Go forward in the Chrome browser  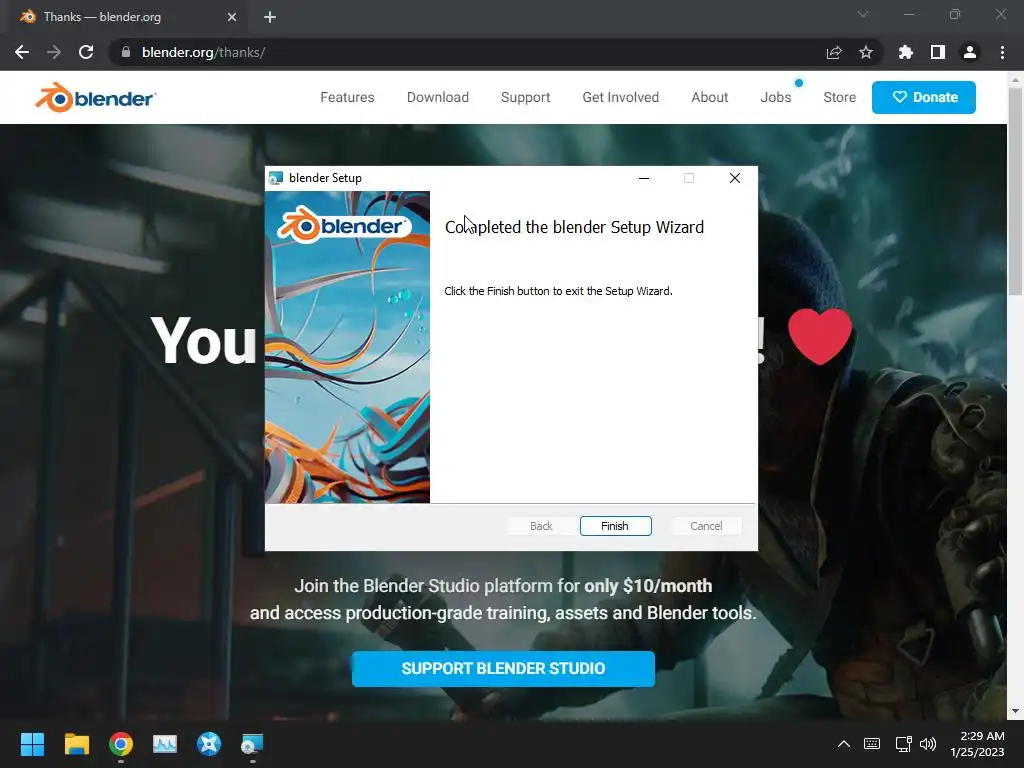pyautogui.click(x=54, y=52)
